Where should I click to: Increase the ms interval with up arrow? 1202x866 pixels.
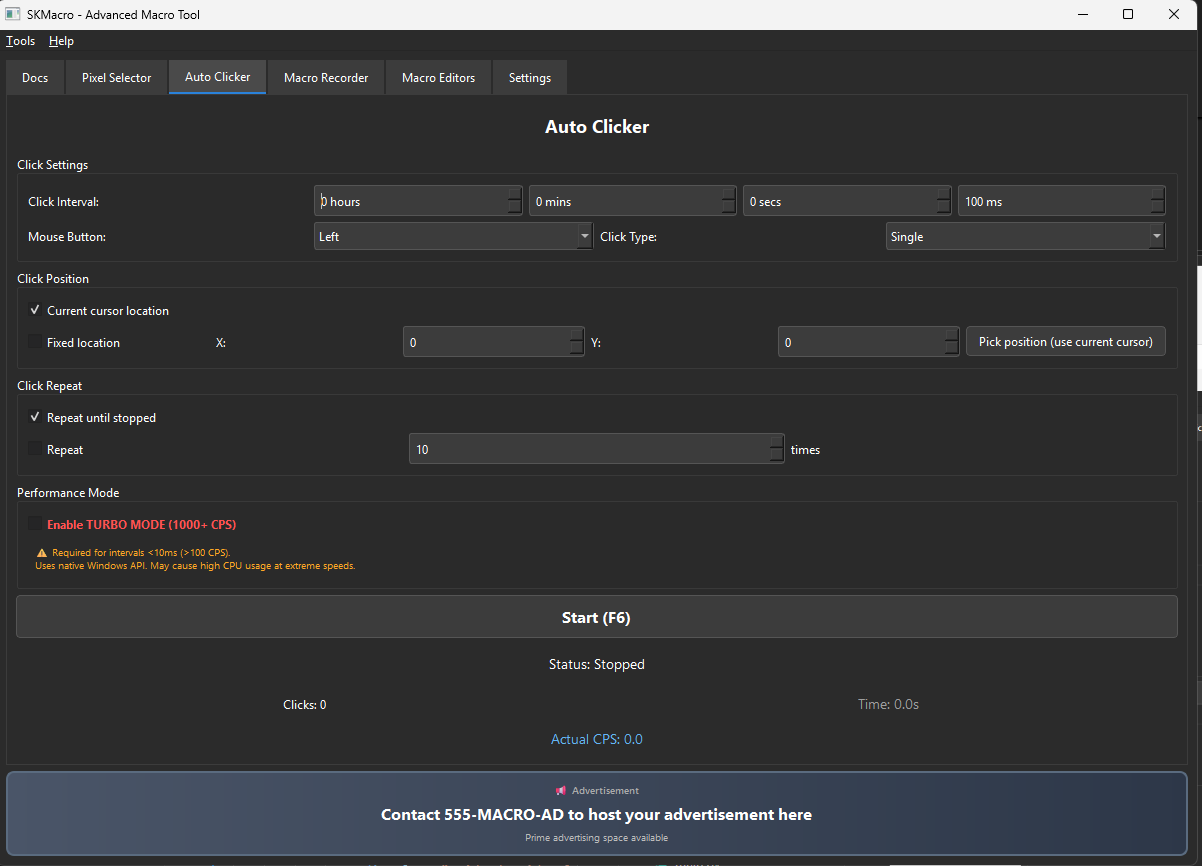pos(1157,194)
